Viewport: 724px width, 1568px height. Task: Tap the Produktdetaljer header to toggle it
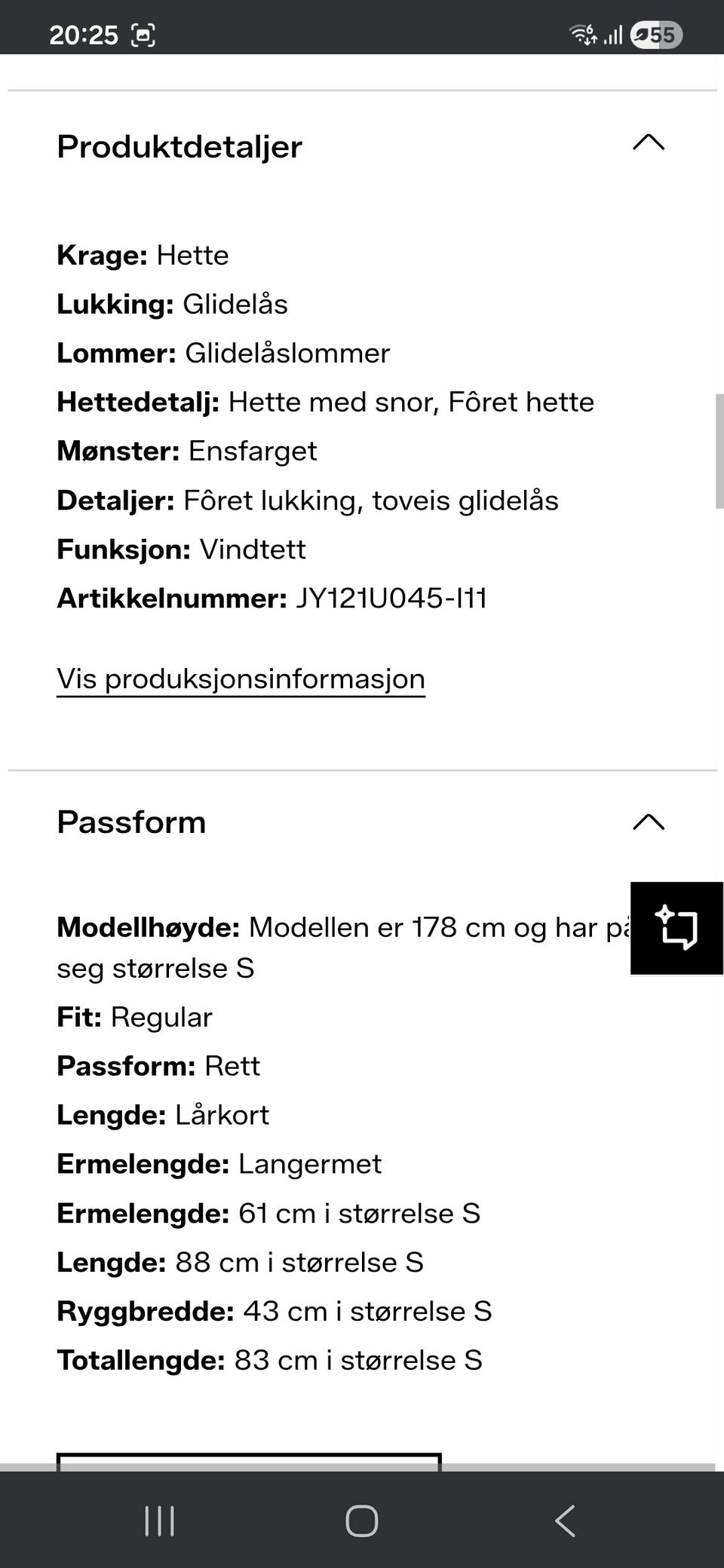(x=179, y=146)
